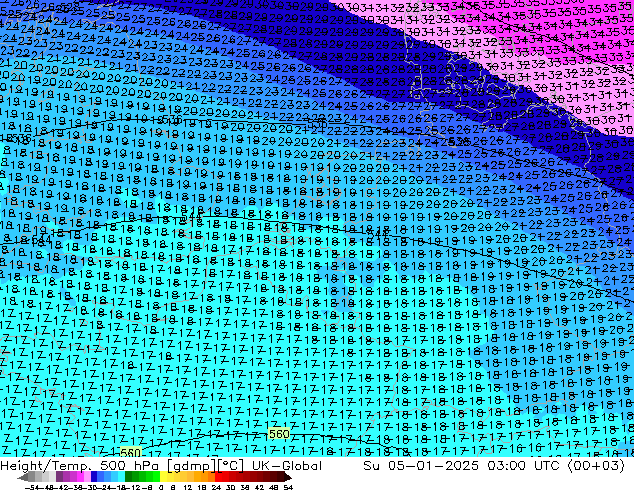Image resolution: width=634 pixels, height=490 pixels.
Task: Click the 560 contour label near bottom left
Action: (131, 452)
